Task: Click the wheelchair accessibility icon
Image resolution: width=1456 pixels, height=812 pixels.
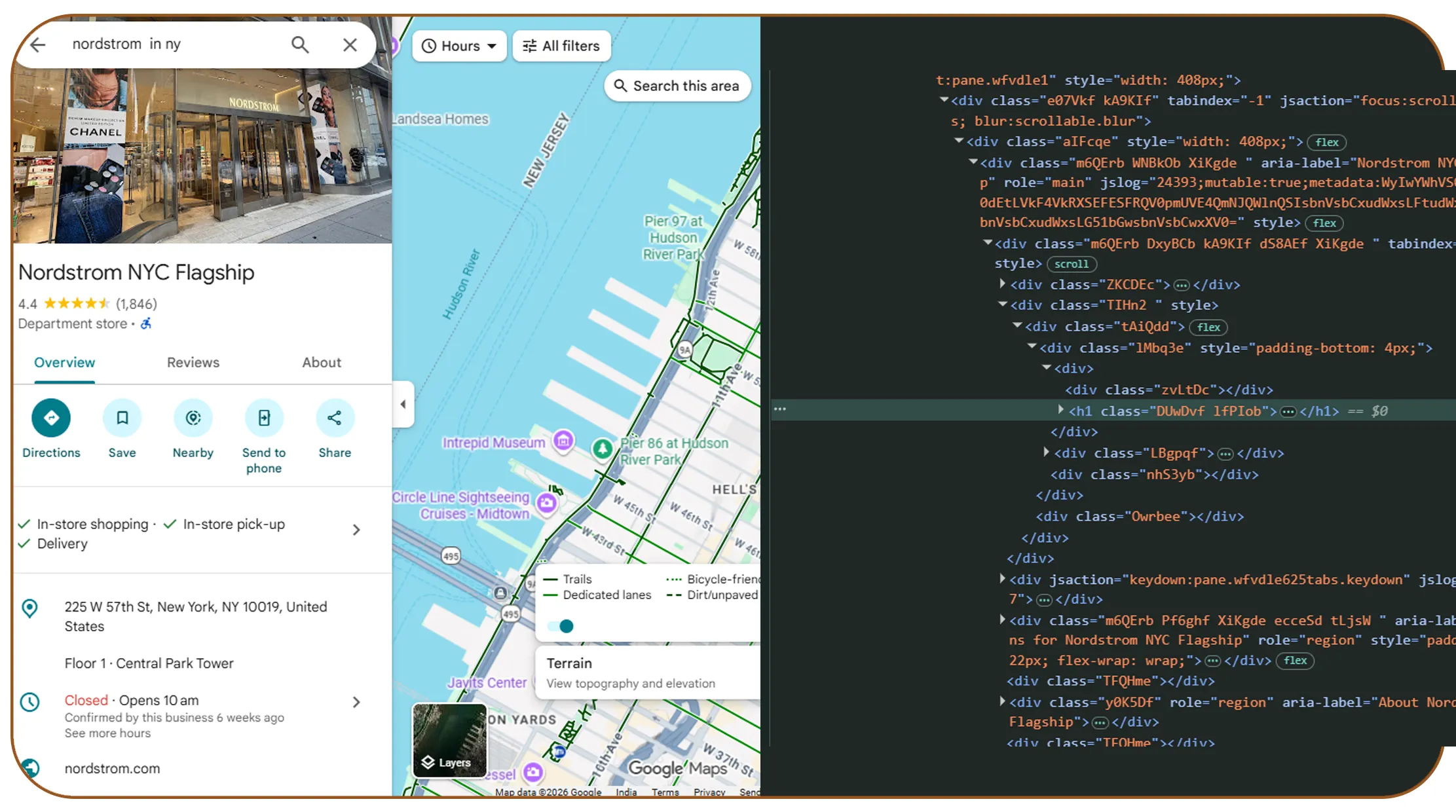Action: (x=146, y=323)
